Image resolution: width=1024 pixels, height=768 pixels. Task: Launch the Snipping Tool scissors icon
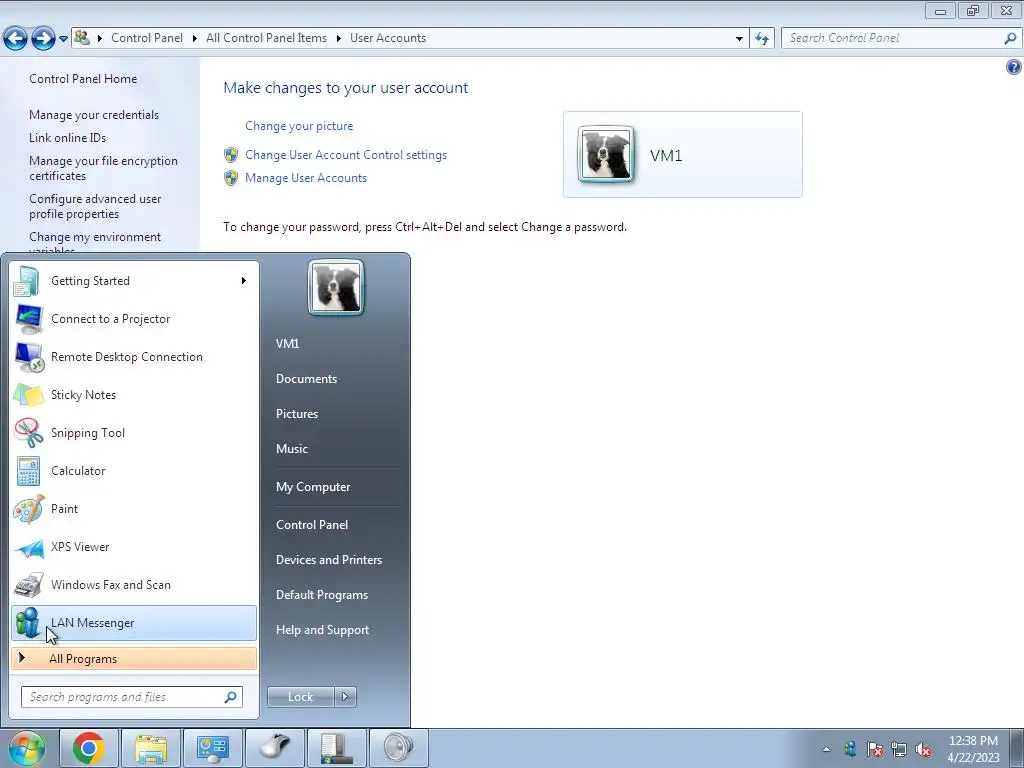point(28,433)
